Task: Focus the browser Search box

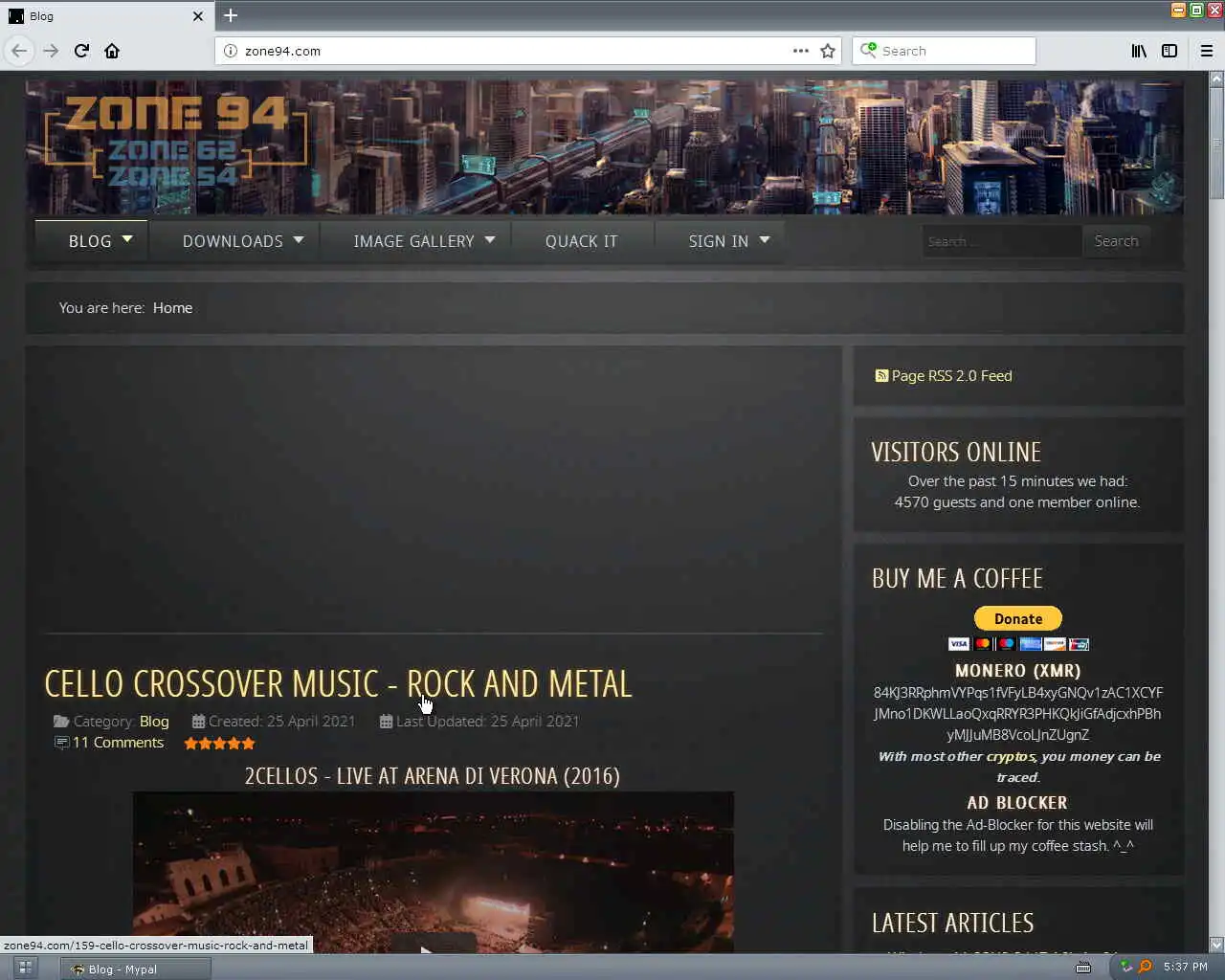Action: 944,51
